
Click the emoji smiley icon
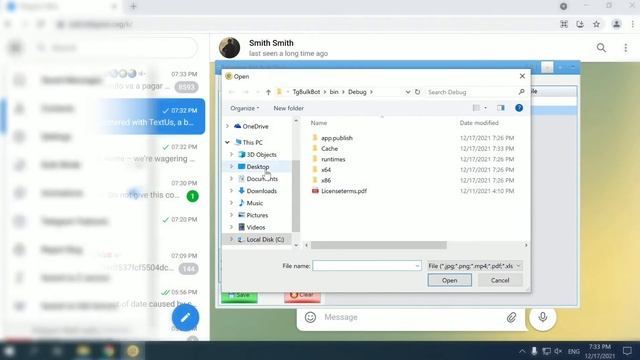pyautogui.click(x=310, y=317)
